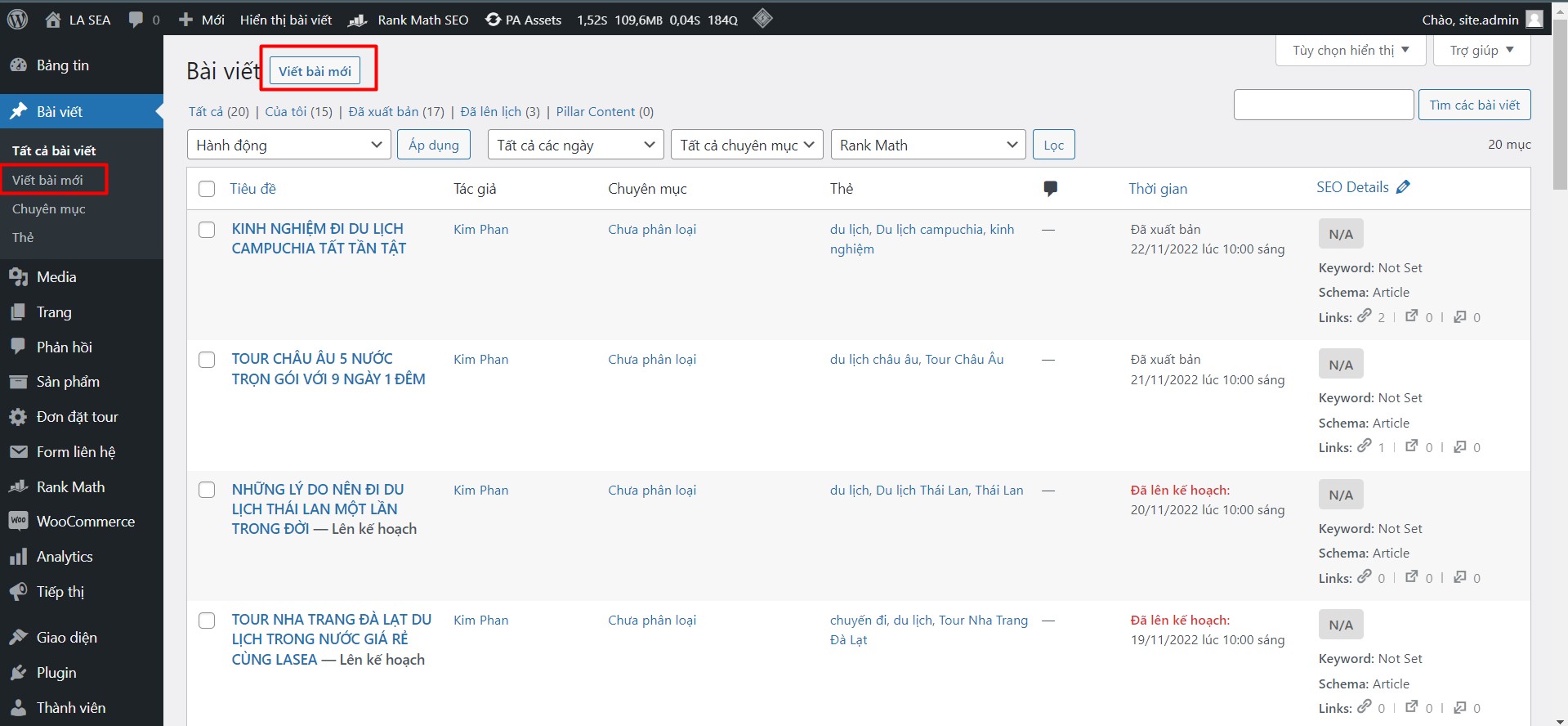This screenshot has width=1568, height=726.
Task: Open the Analytics sidebar item
Action: [x=65, y=557]
